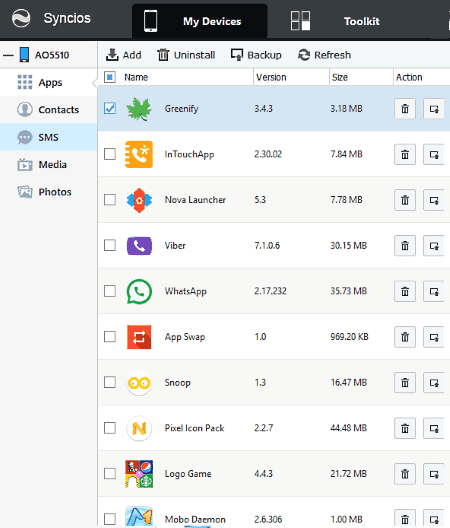This screenshot has height=528, width=450.
Task: Select the Pixel Icon Pack row
Action: tap(274, 428)
